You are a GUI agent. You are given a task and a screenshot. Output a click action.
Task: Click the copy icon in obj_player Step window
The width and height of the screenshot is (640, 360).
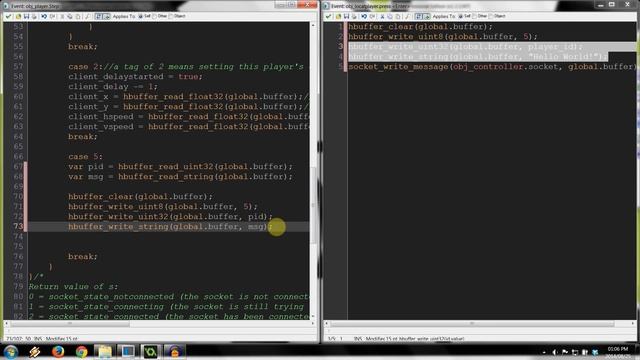70,16
